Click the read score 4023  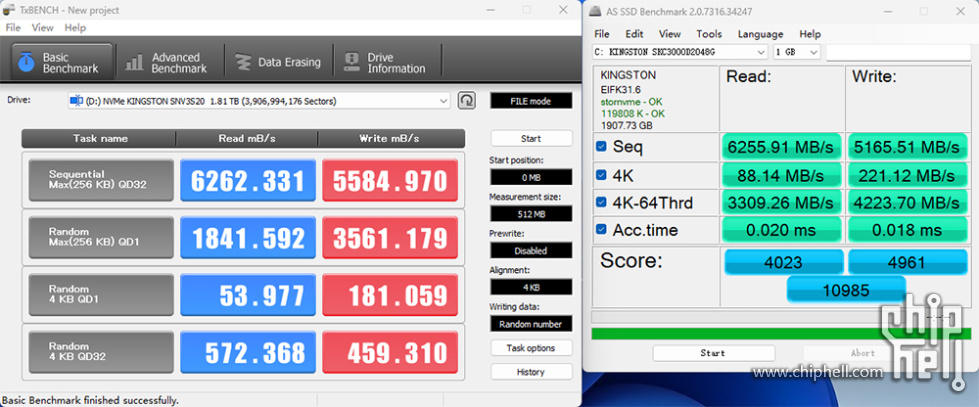784,262
